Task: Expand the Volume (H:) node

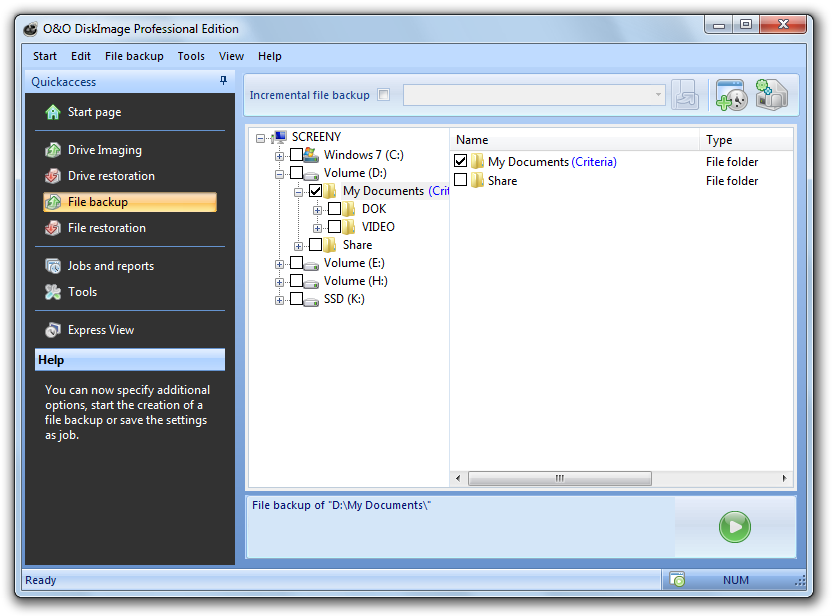Action: pyautogui.click(x=279, y=283)
